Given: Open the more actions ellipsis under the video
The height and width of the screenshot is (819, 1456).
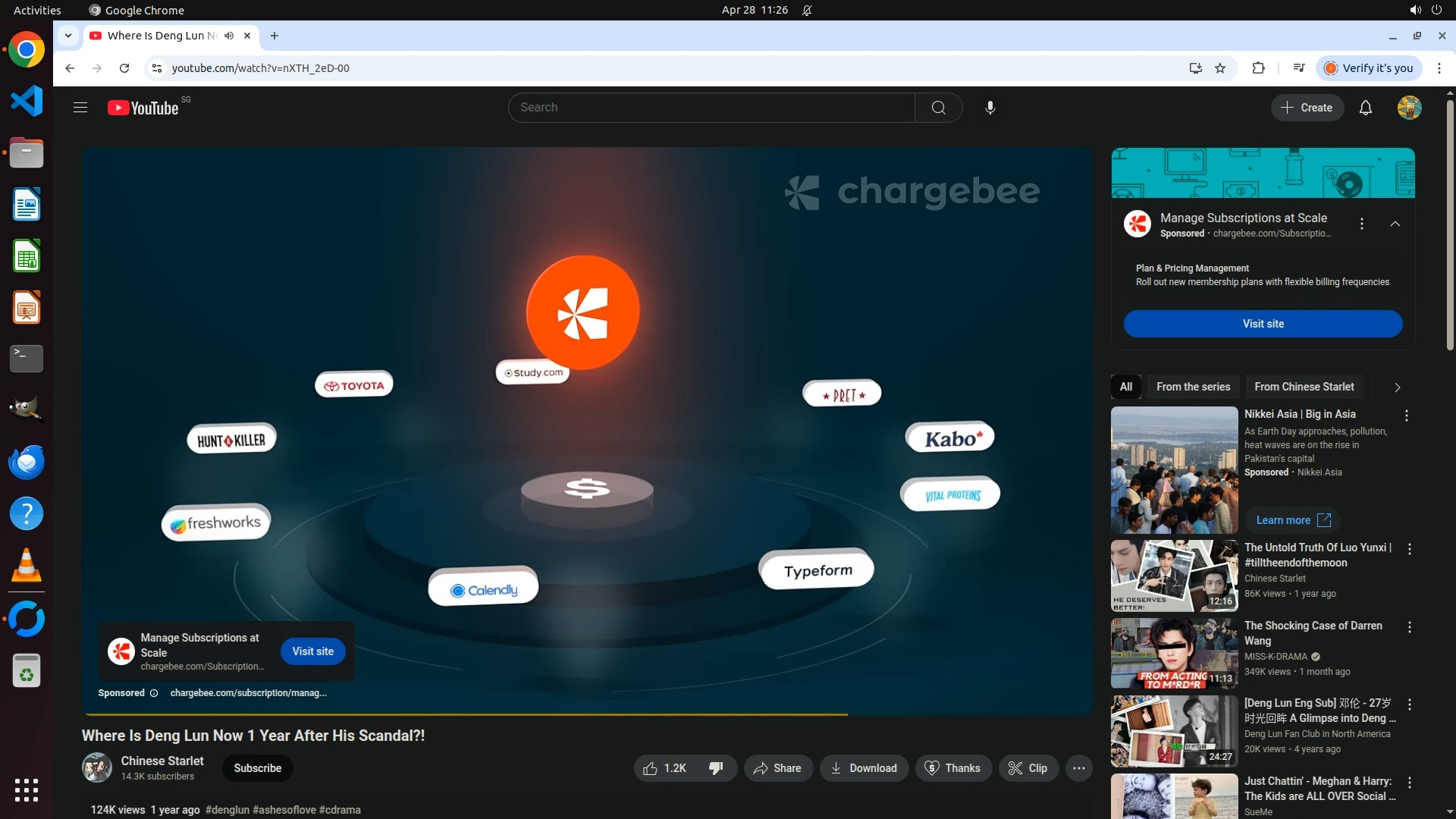Looking at the screenshot, I should (x=1078, y=768).
